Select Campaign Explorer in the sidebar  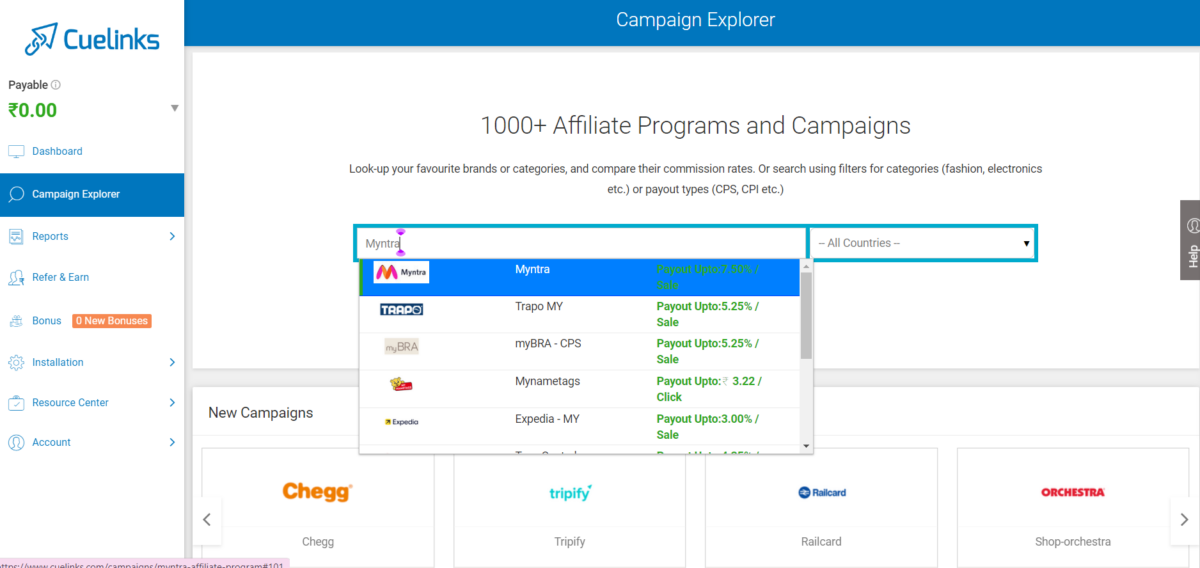click(92, 194)
